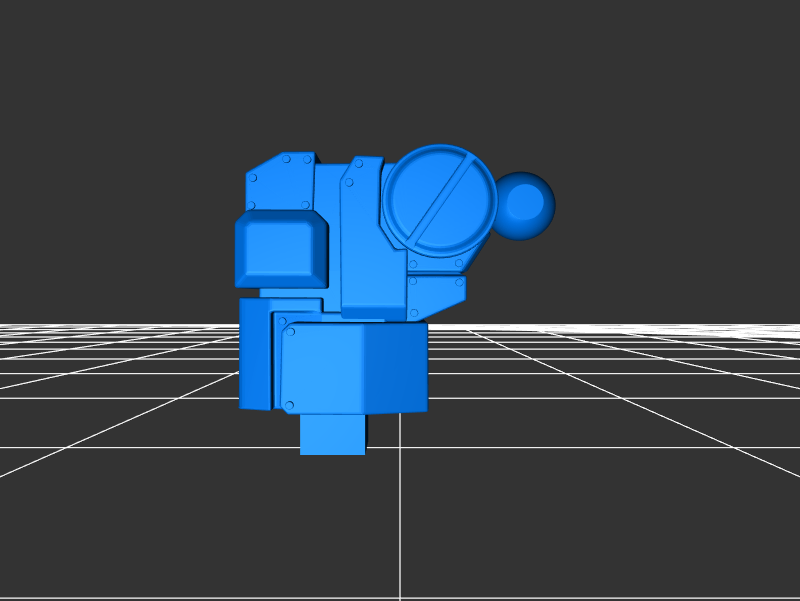Click the bright horizon line at far right
This screenshot has height=601, width=800.
pyautogui.click(x=760, y=326)
